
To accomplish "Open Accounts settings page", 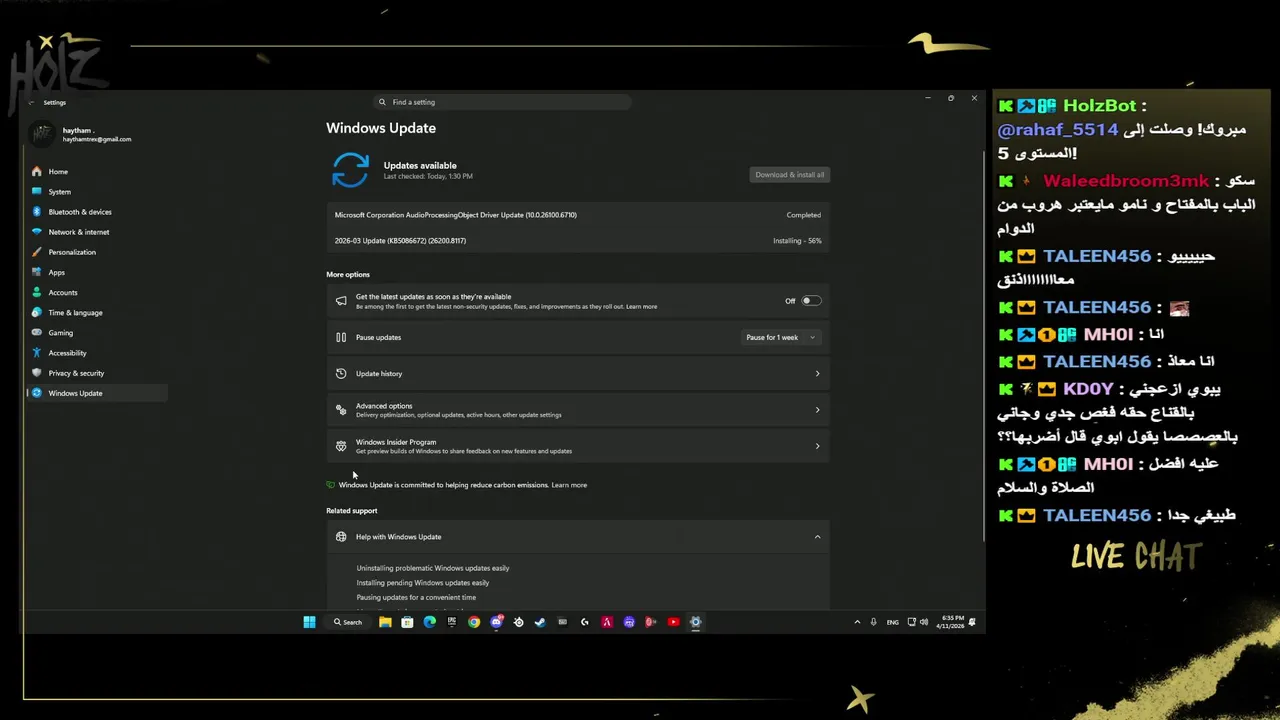I will click(97, 292).
